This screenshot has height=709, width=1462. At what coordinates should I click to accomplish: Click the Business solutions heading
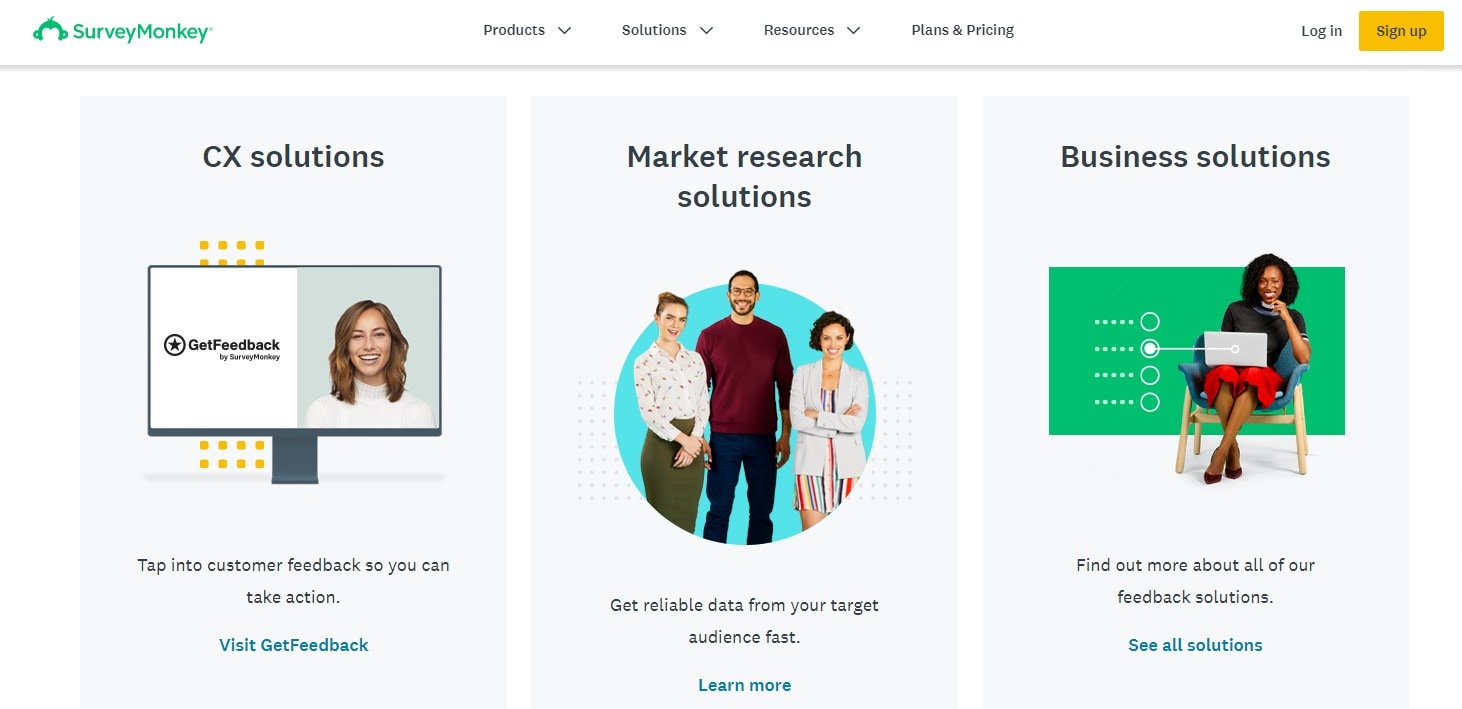(x=1195, y=157)
